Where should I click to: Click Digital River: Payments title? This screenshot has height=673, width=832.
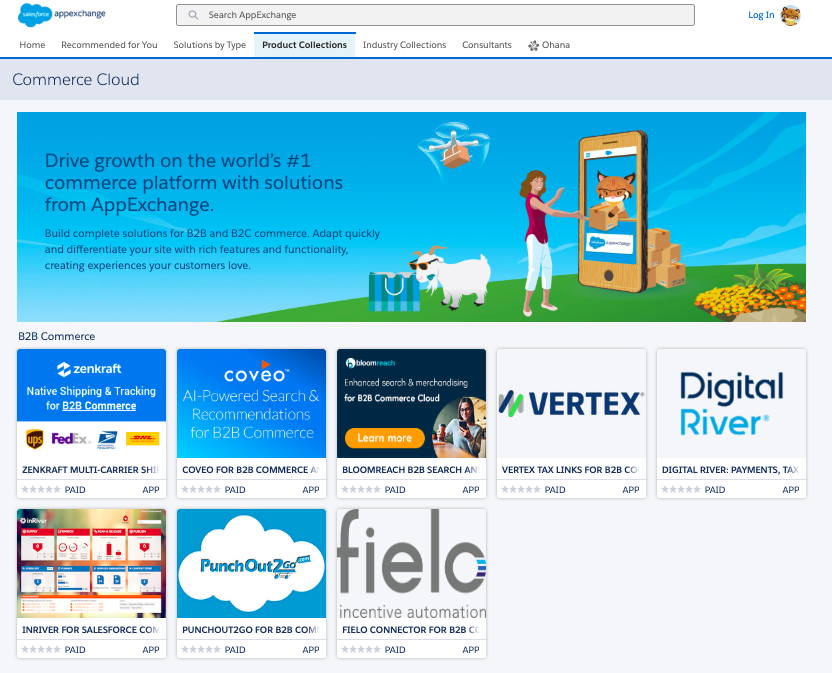731,470
